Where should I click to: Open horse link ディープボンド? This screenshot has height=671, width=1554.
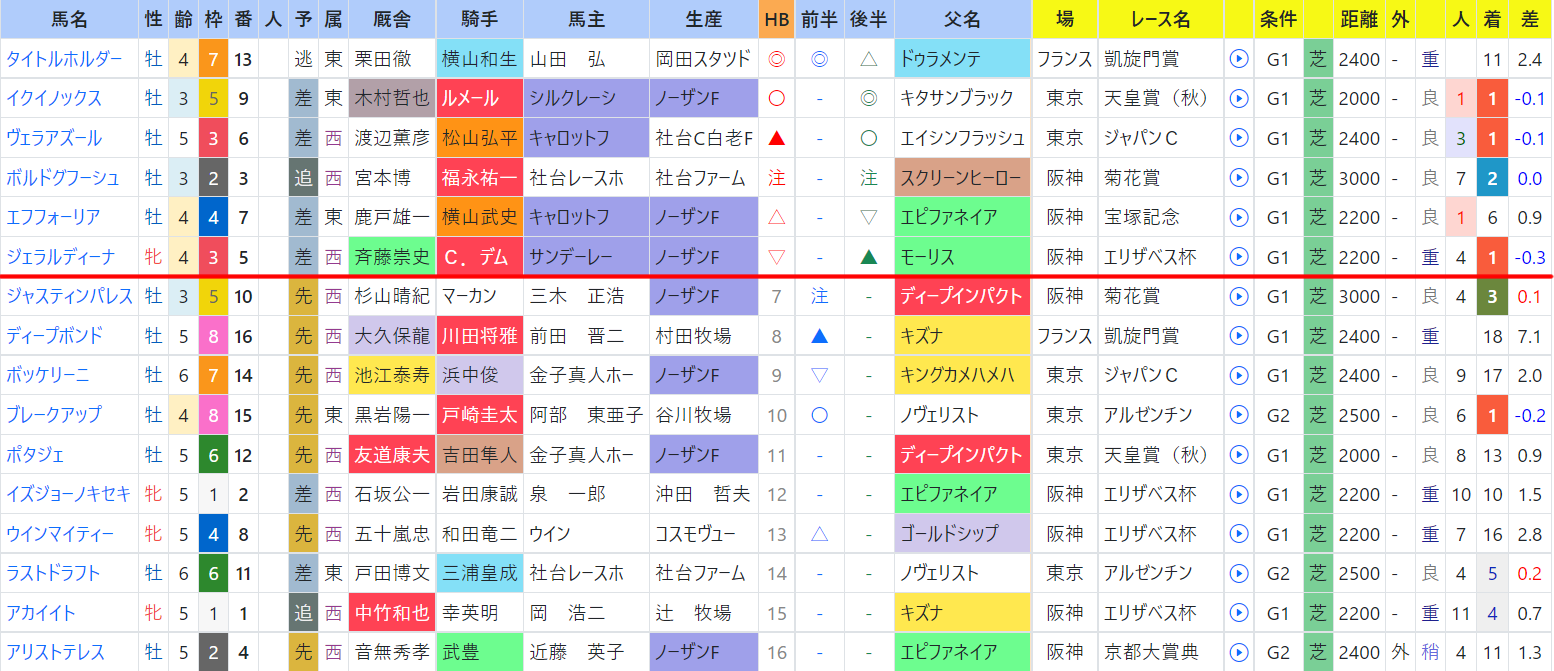click(x=55, y=336)
